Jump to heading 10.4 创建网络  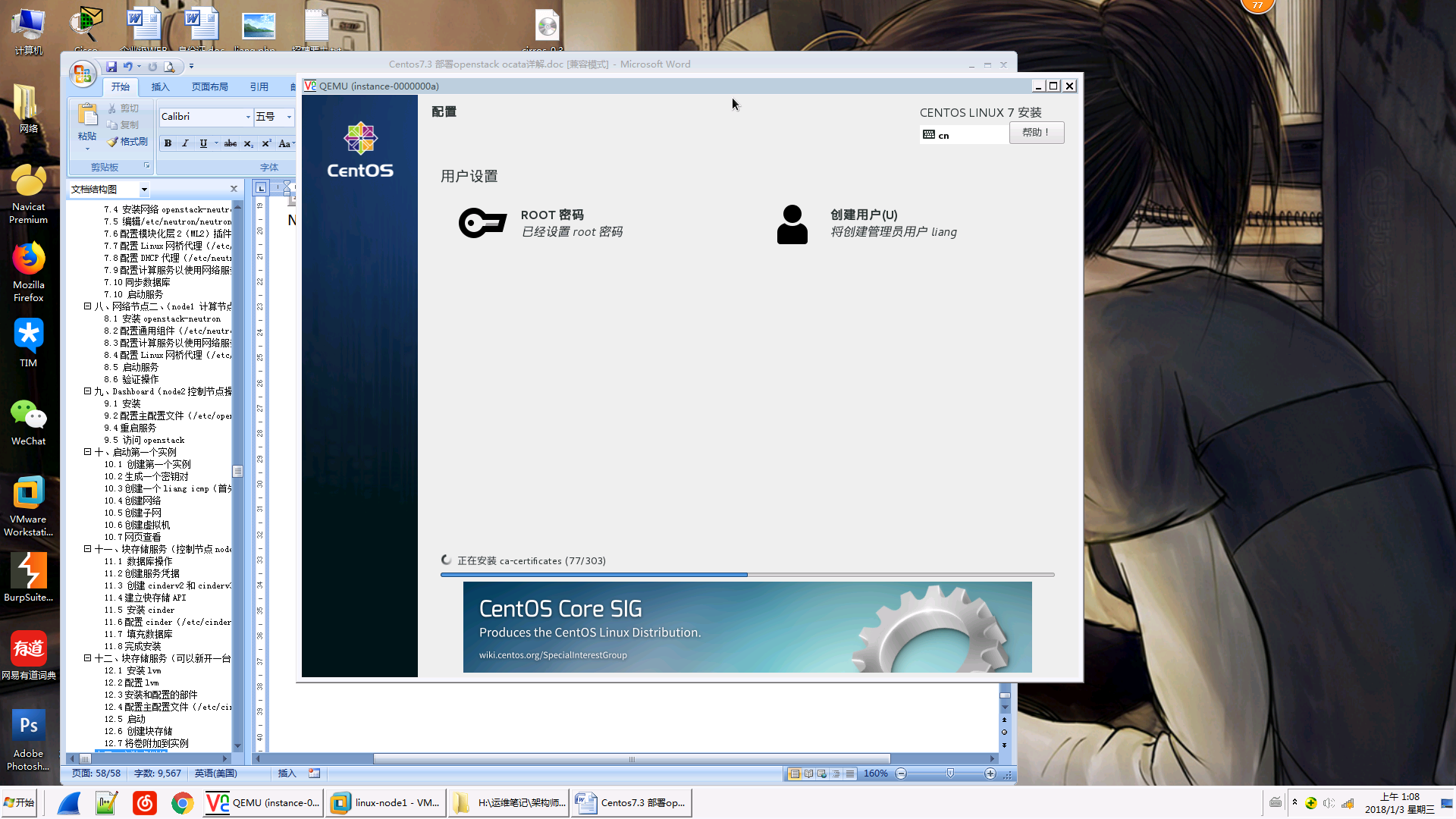coord(133,500)
